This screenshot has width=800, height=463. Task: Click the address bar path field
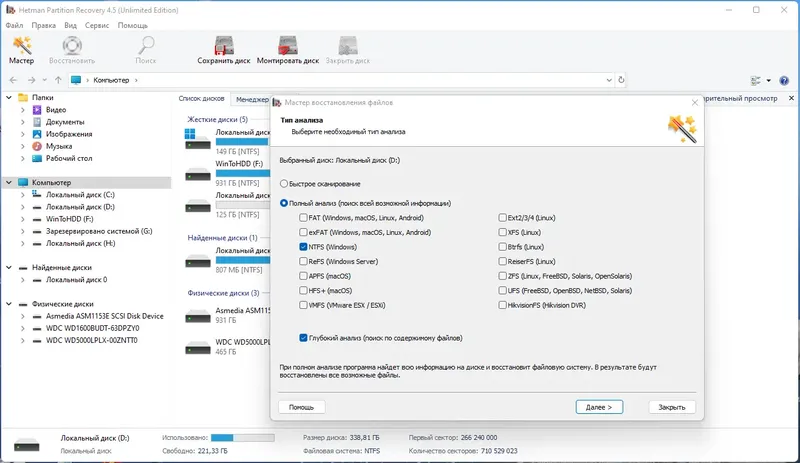tap(341, 80)
